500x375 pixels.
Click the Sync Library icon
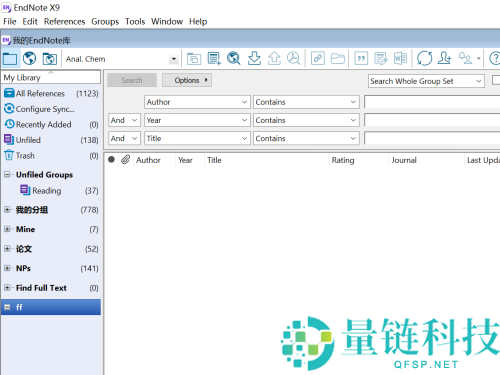tap(424, 58)
